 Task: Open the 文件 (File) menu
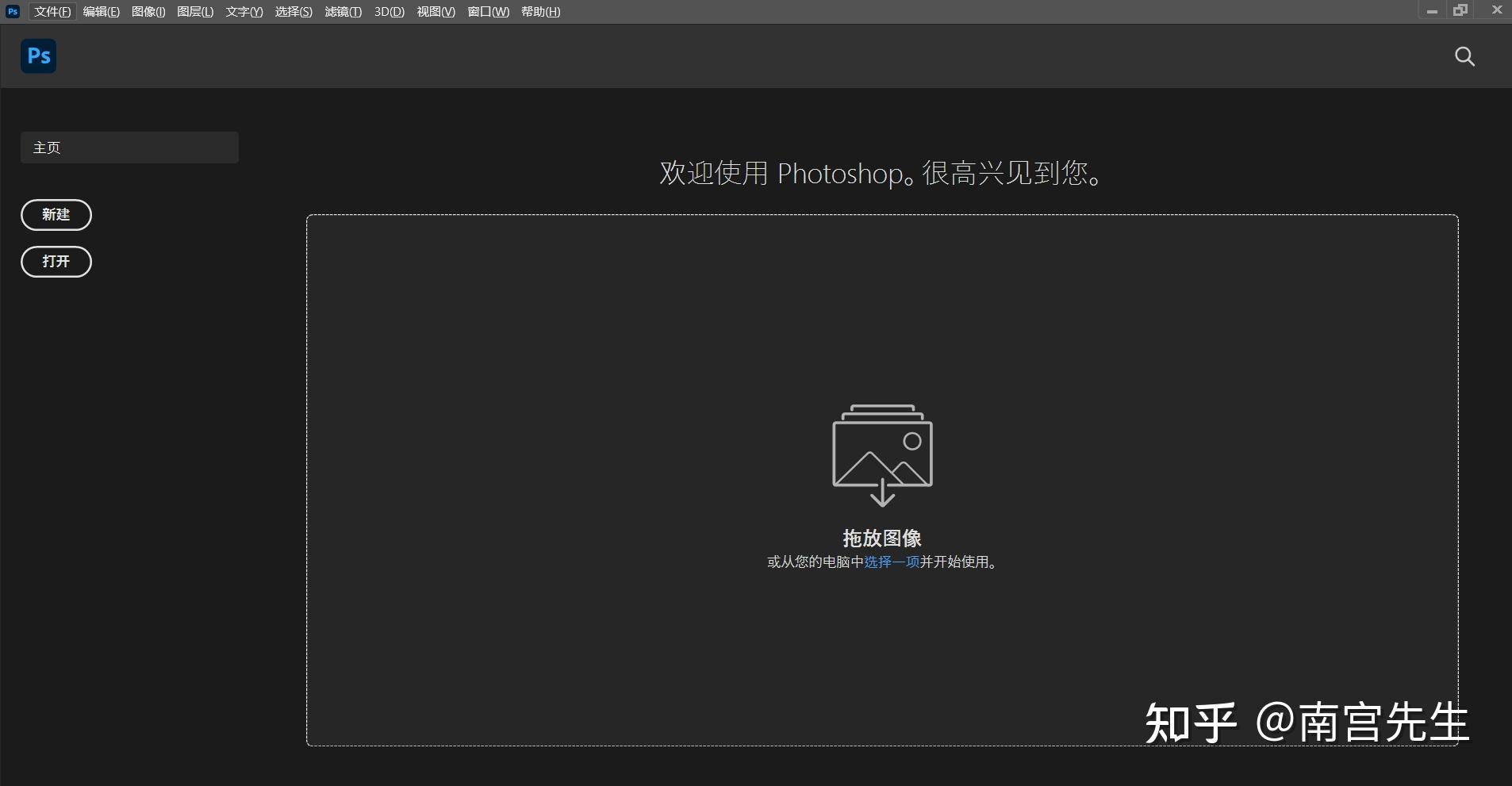51,11
